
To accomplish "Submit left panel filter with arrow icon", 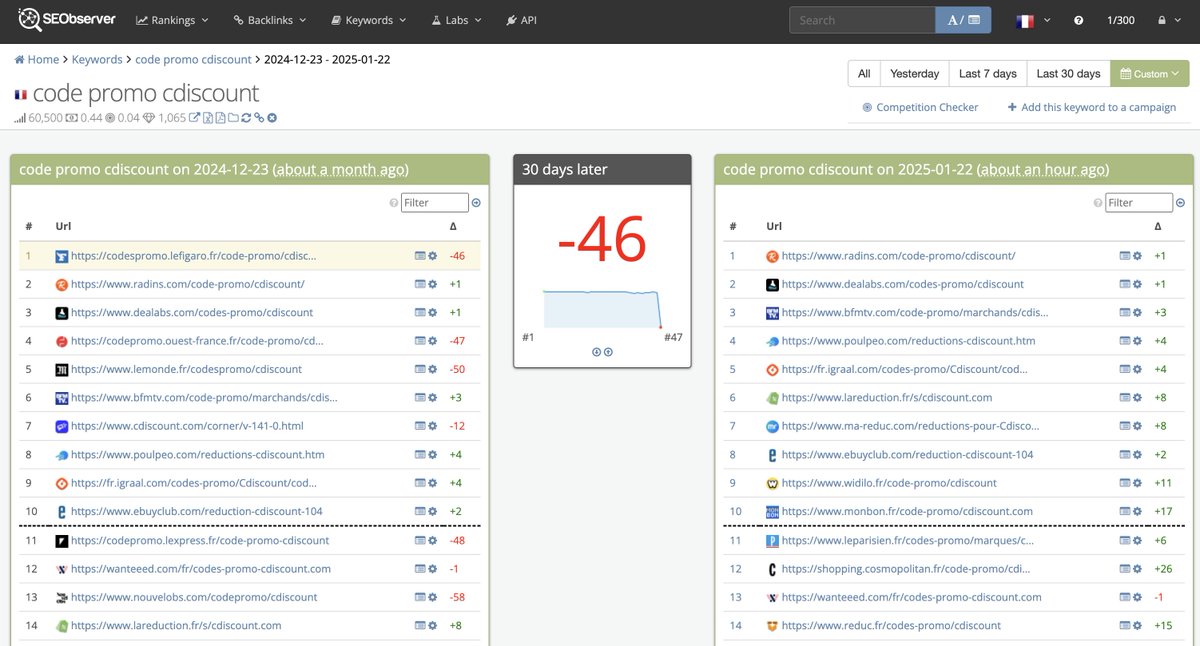I will coord(476,202).
